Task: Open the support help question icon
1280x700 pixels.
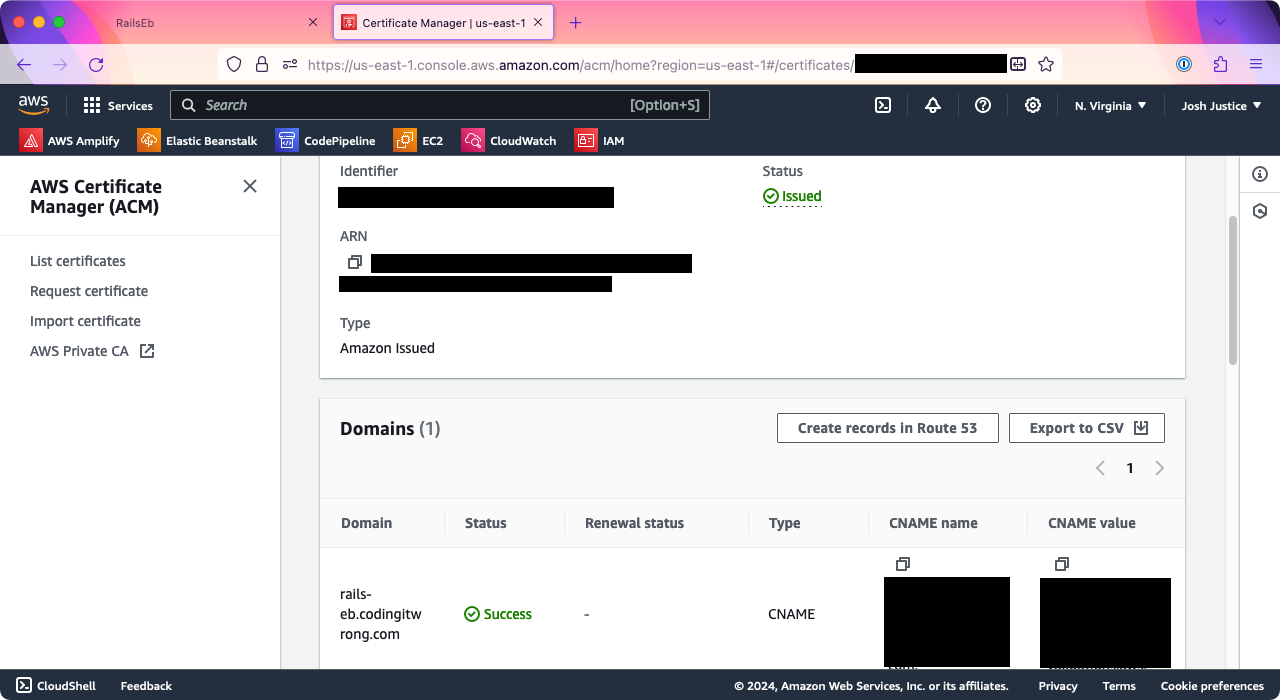Action: click(x=983, y=105)
